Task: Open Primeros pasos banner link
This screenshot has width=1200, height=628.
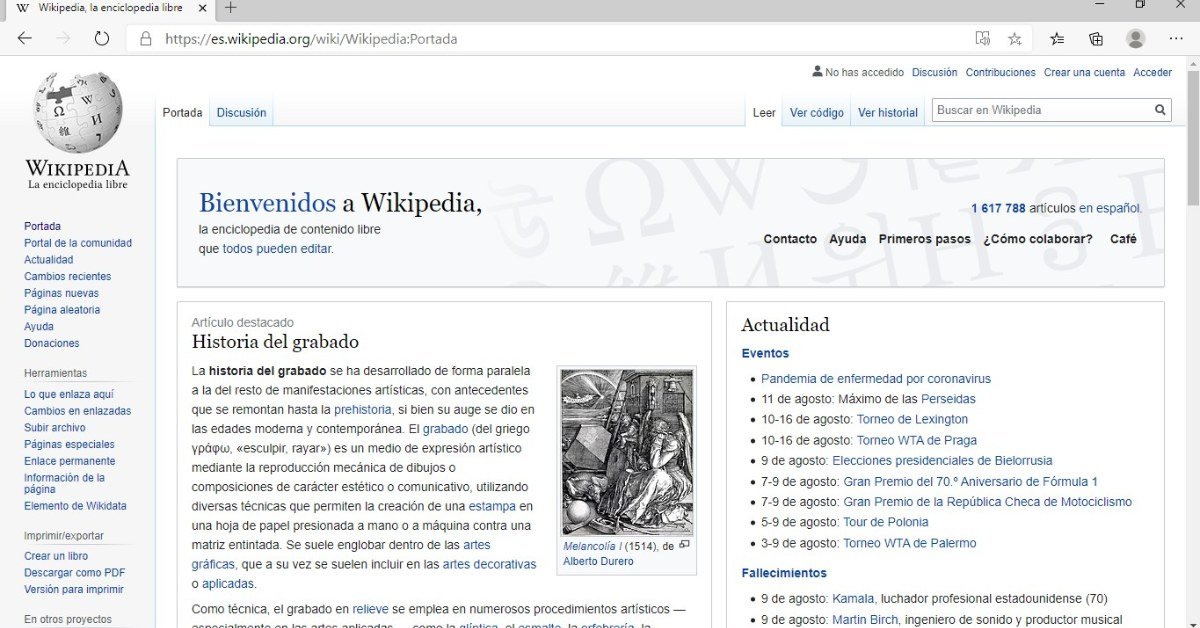Action: pos(924,239)
